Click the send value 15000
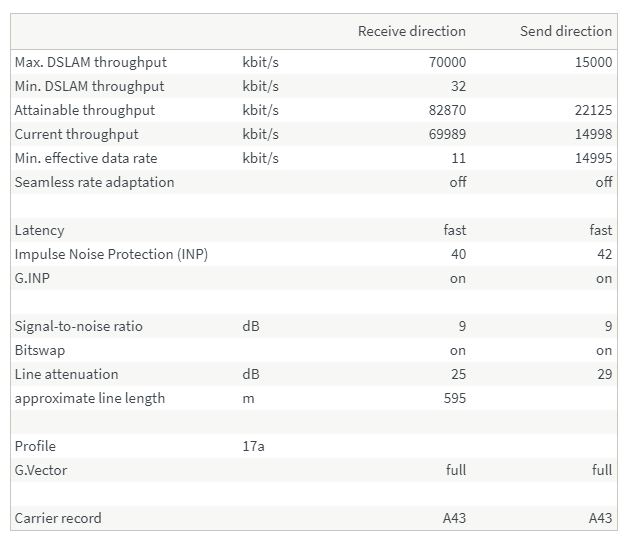 593,62
